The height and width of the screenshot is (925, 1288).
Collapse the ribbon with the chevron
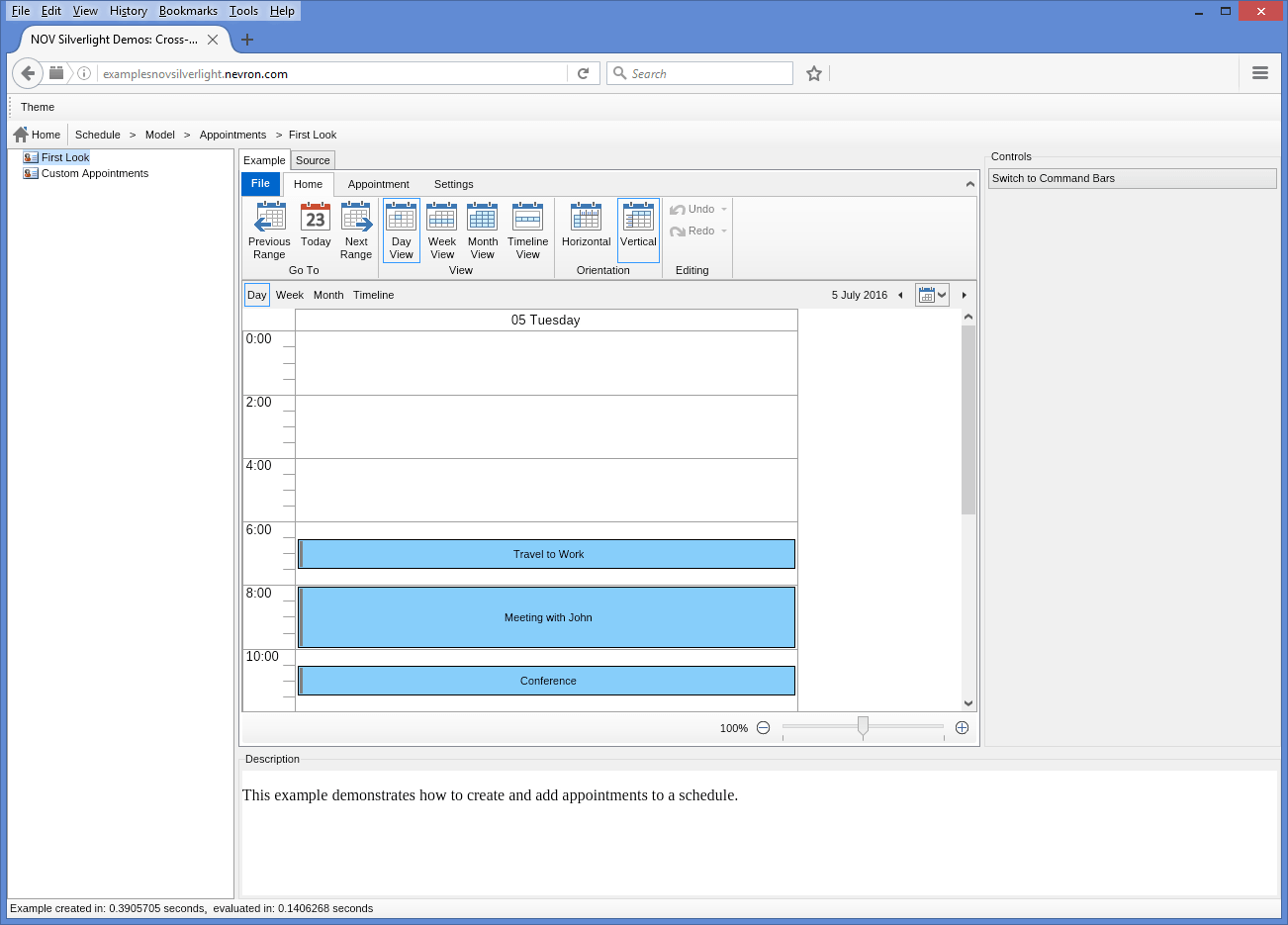point(969,184)
